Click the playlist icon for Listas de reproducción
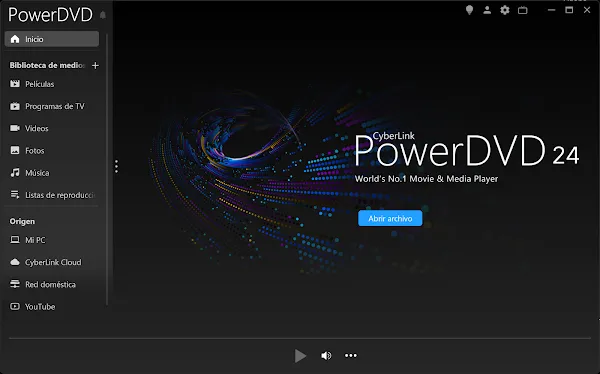Screen dimensions: 600x374 click(x=15, y=195)
